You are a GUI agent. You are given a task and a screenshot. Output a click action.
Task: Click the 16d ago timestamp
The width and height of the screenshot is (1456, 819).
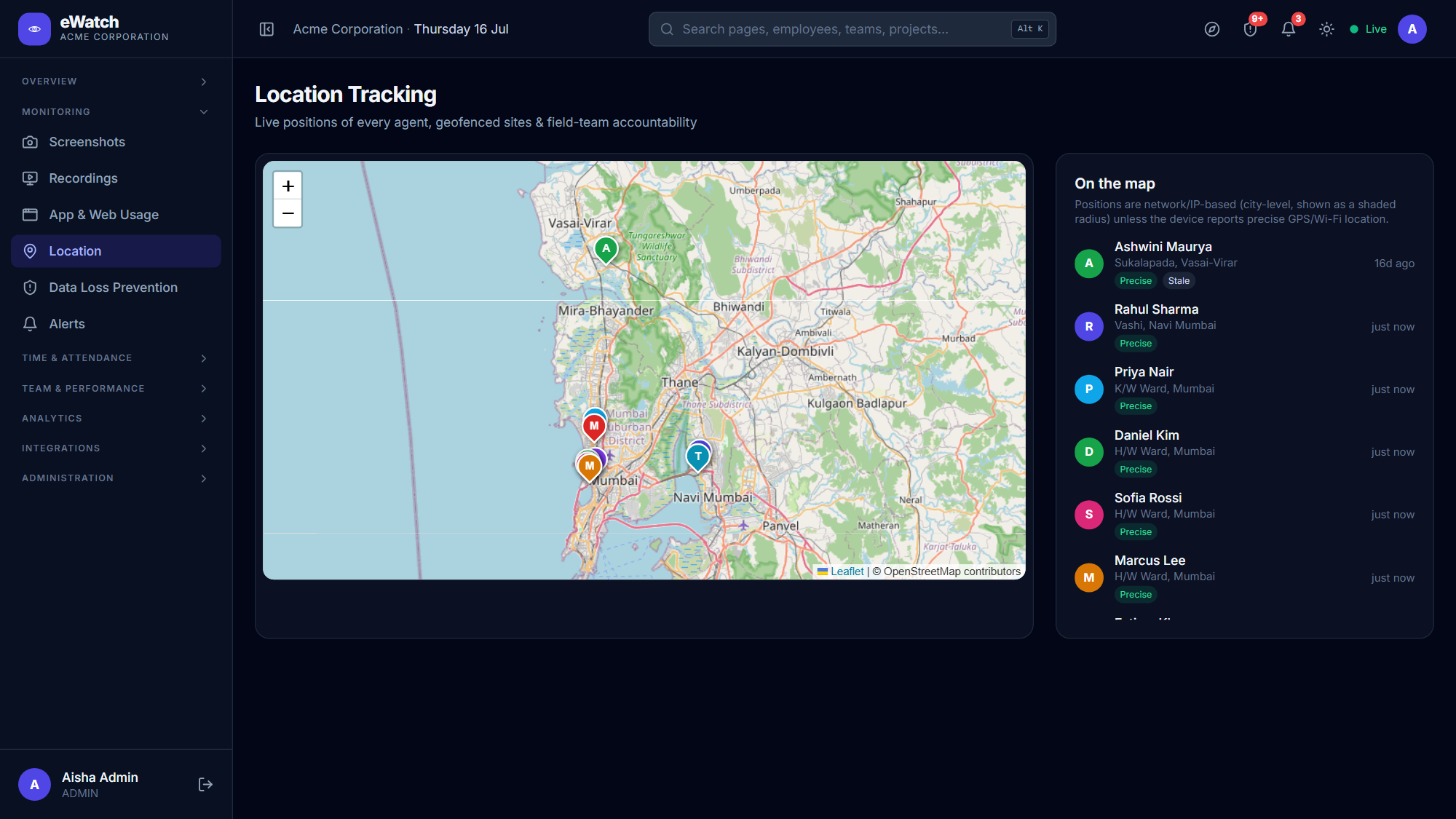(1394, 264)
